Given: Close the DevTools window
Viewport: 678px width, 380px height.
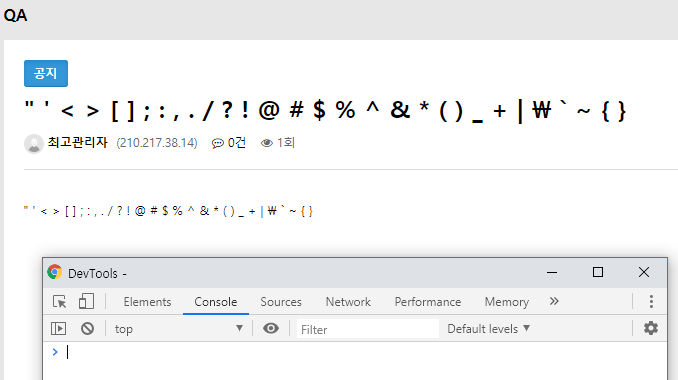Looking at the screenshot, I should (x=644, y=272).
